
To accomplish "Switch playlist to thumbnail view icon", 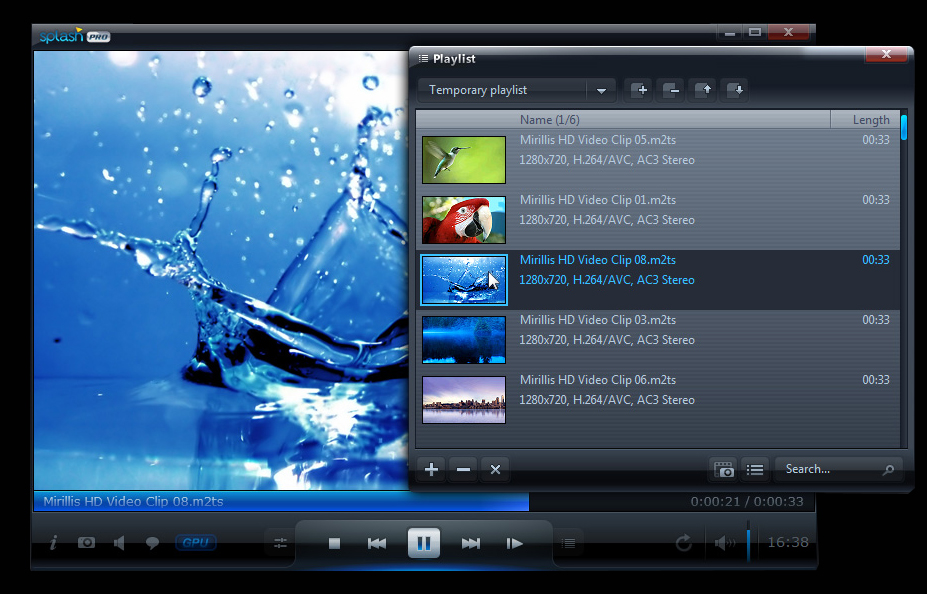I will tap(723, 469).
